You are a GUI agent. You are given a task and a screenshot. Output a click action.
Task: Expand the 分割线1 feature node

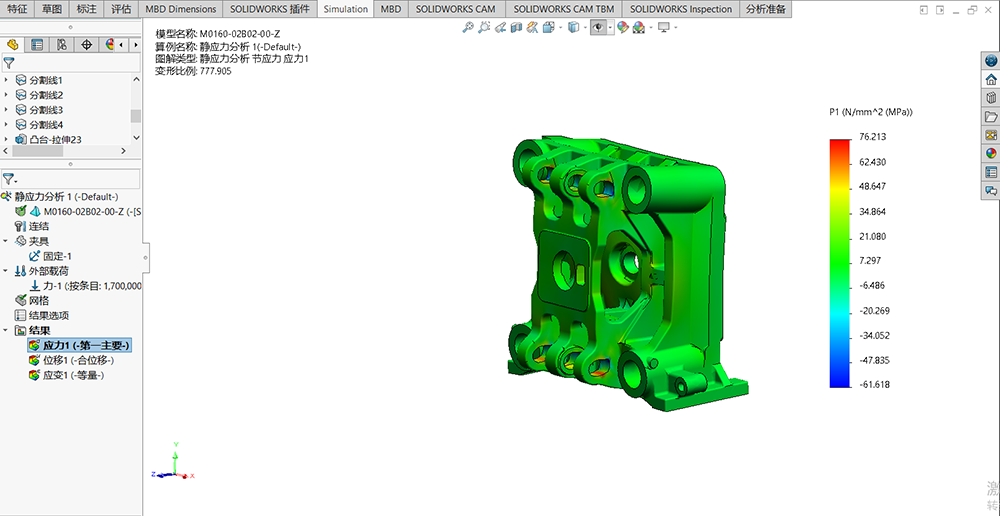[x=7, y=80]
